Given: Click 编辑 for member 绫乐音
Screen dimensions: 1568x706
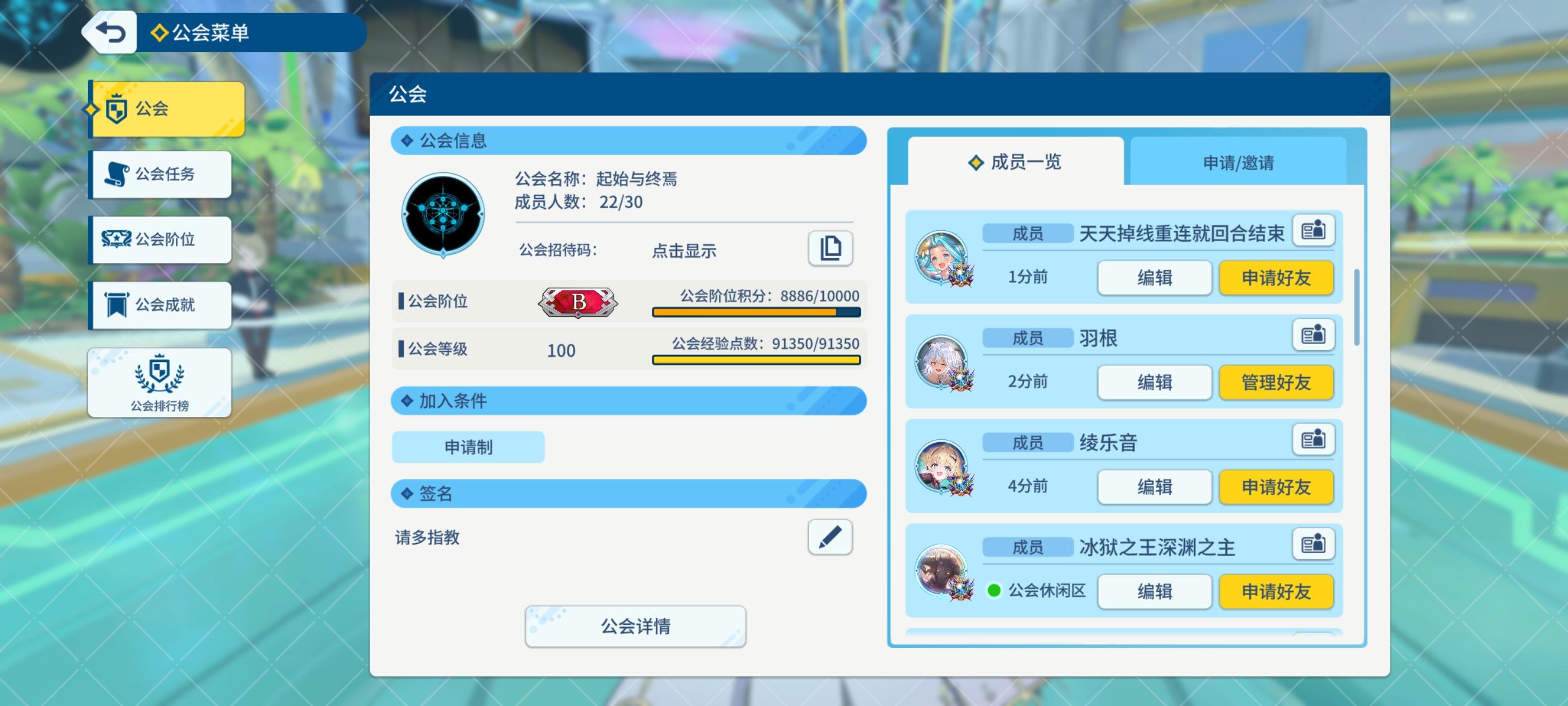Looking at the screenshot, I should point(1155,487).
